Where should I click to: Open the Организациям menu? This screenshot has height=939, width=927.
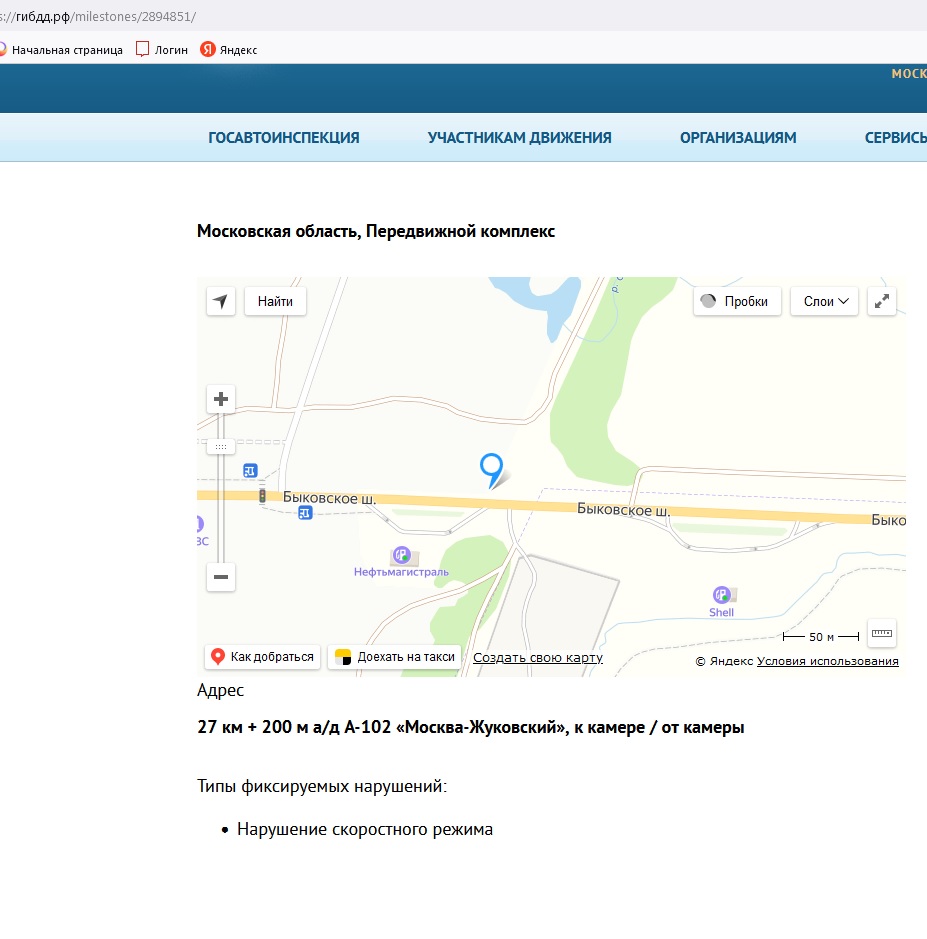click(738, 138)
